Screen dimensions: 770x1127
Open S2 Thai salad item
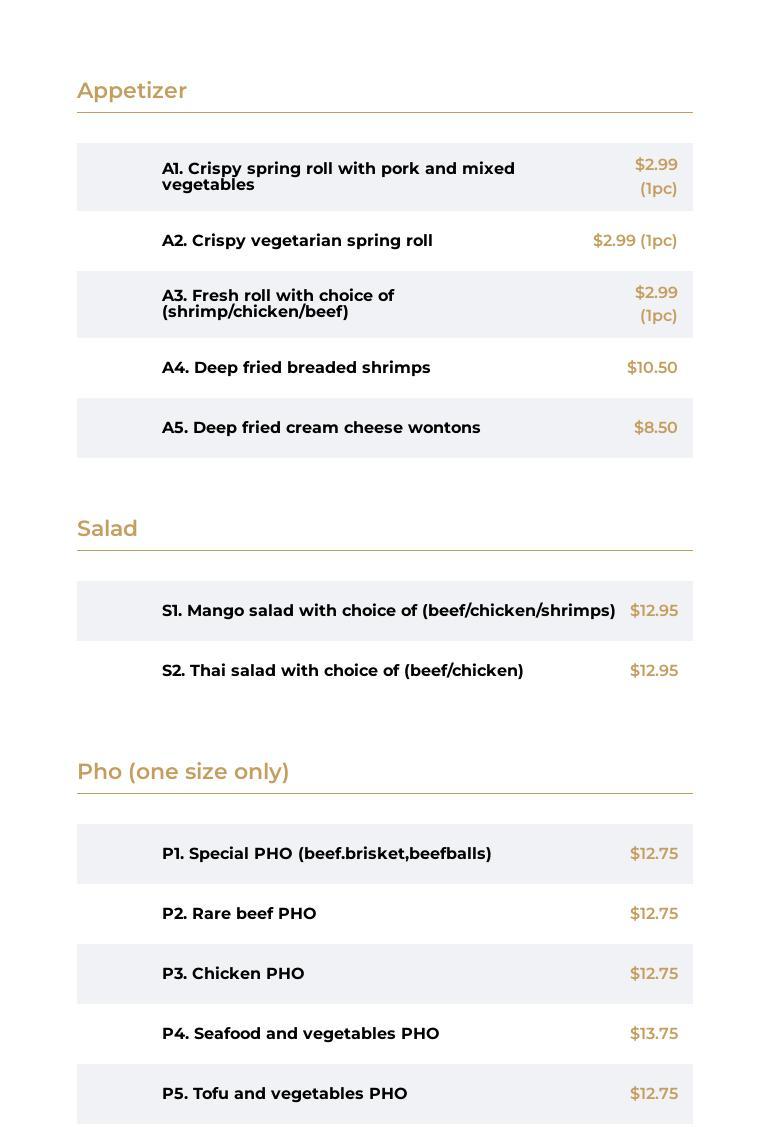tap(342, 671)
